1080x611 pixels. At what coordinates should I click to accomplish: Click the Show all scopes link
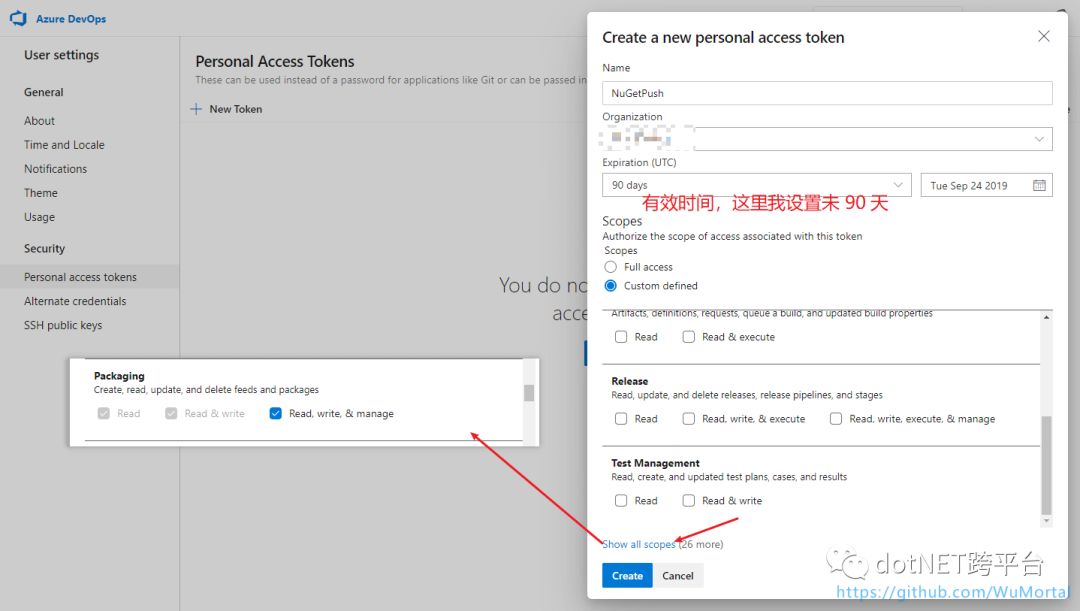[x=638, y=544]
